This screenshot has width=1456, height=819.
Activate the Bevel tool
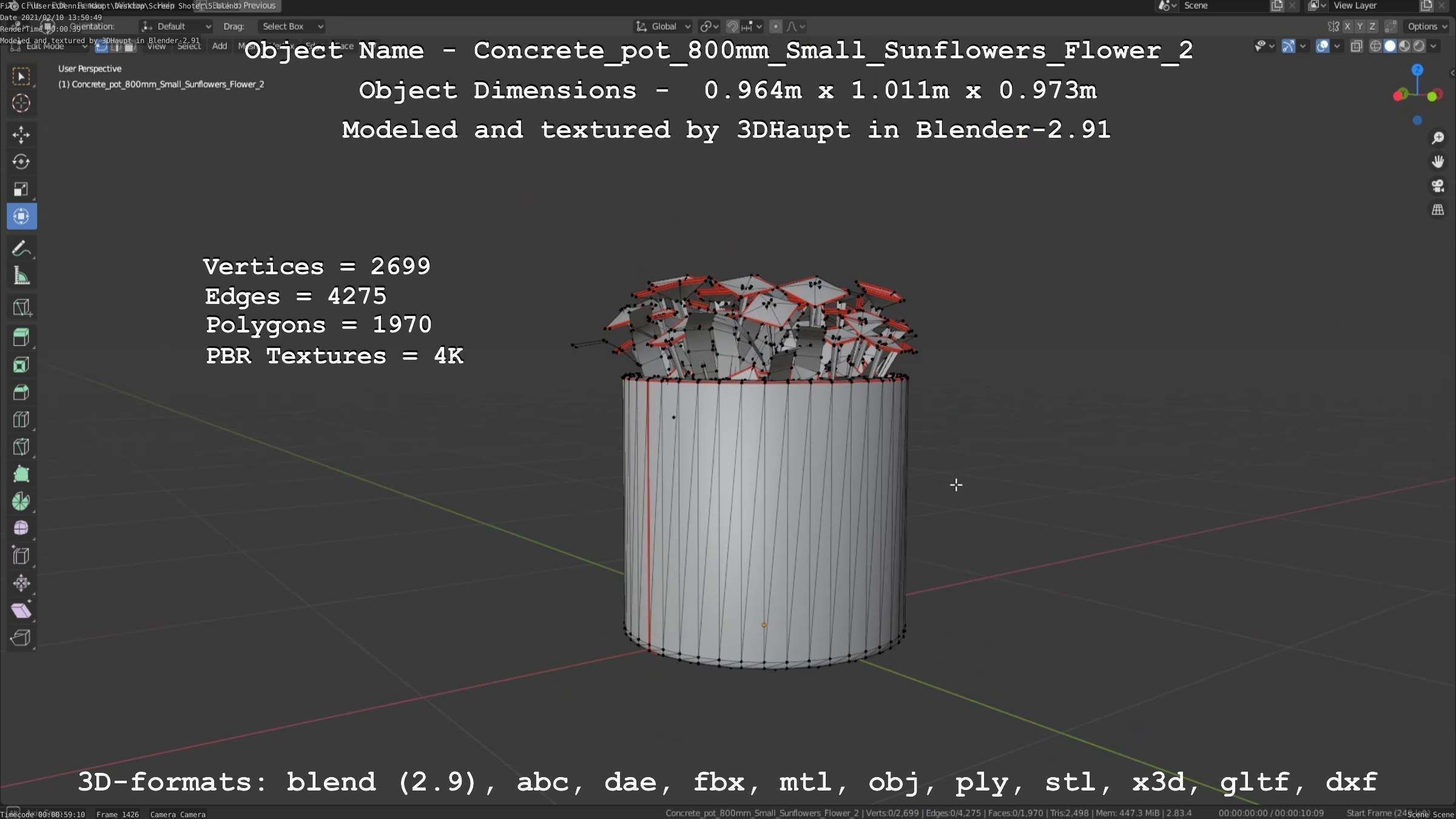click(21, 392)
